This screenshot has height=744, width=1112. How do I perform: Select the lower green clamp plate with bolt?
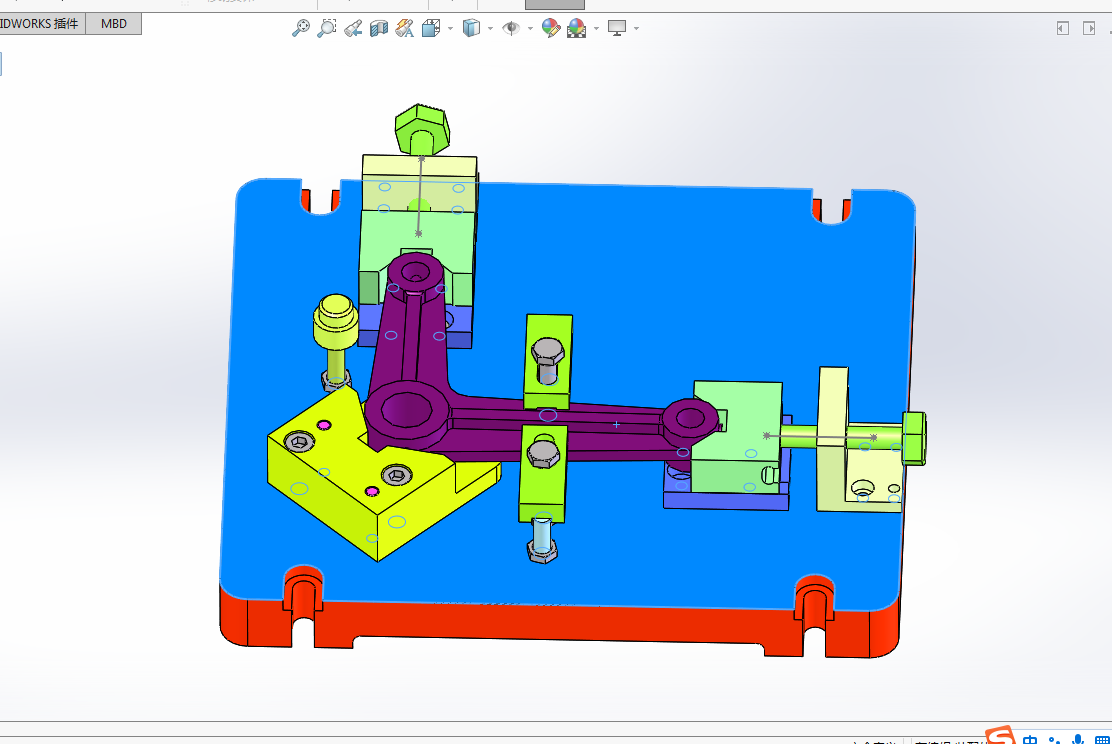pos(543,474)
